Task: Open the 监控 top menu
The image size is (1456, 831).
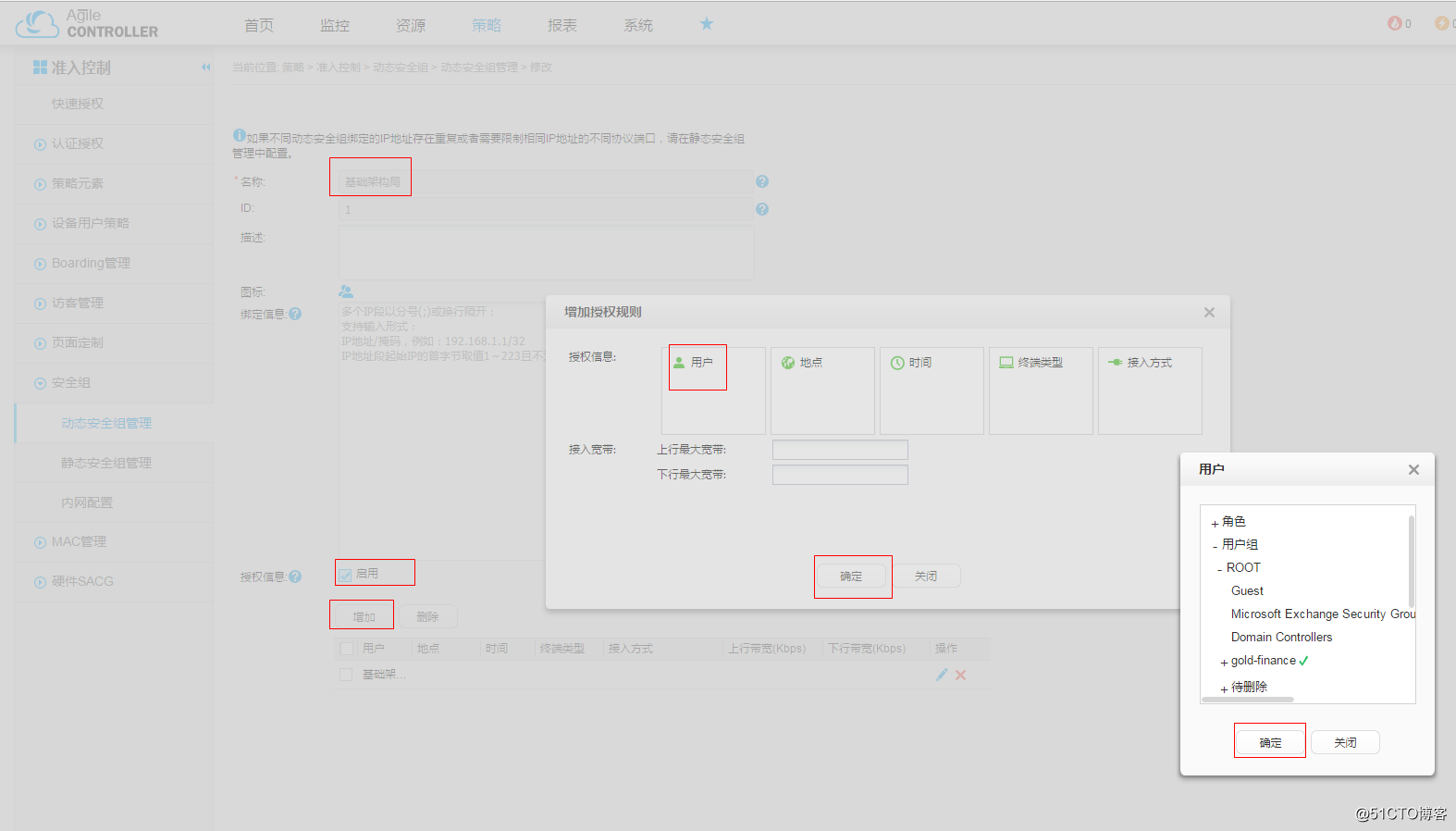Action: (x=335, y=25)
